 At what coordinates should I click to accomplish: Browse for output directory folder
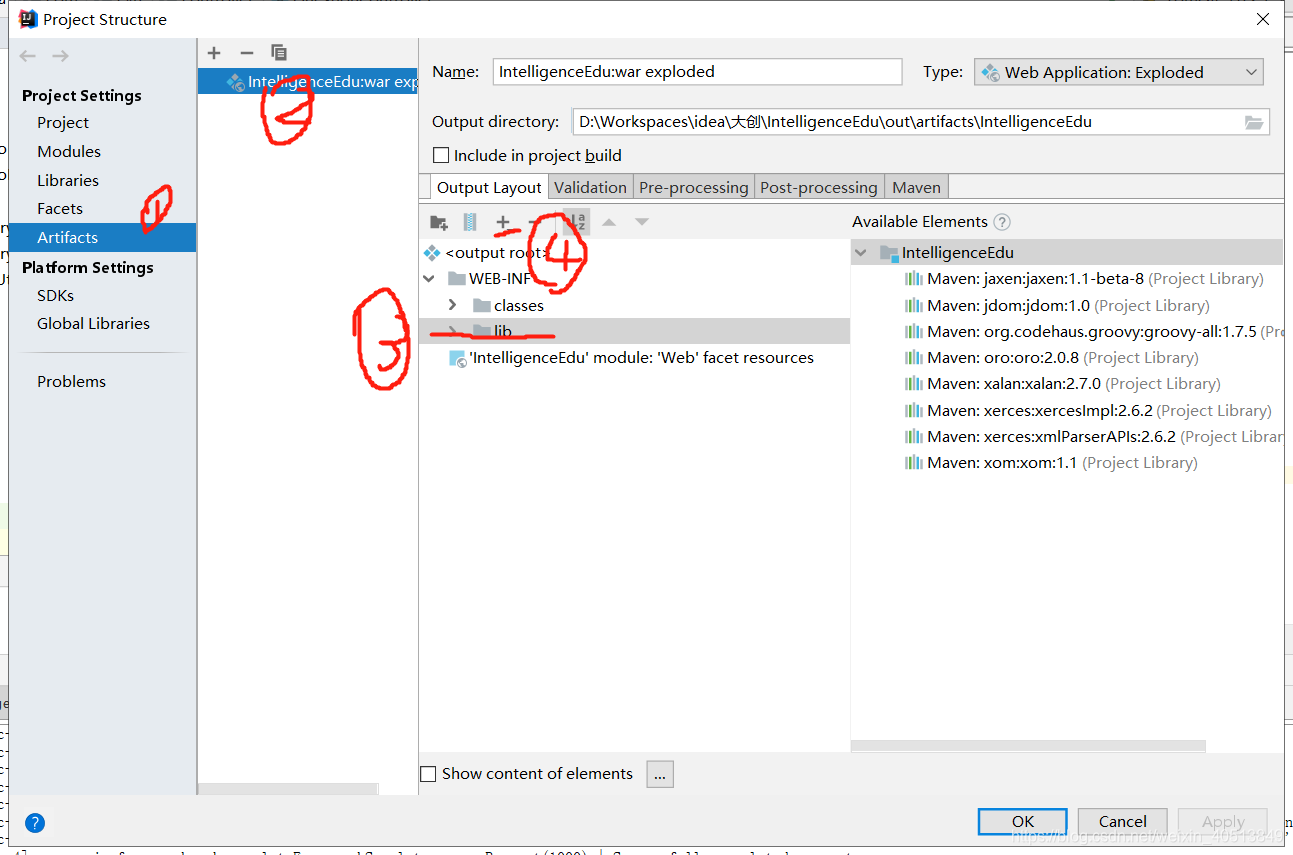point(1253,122)
